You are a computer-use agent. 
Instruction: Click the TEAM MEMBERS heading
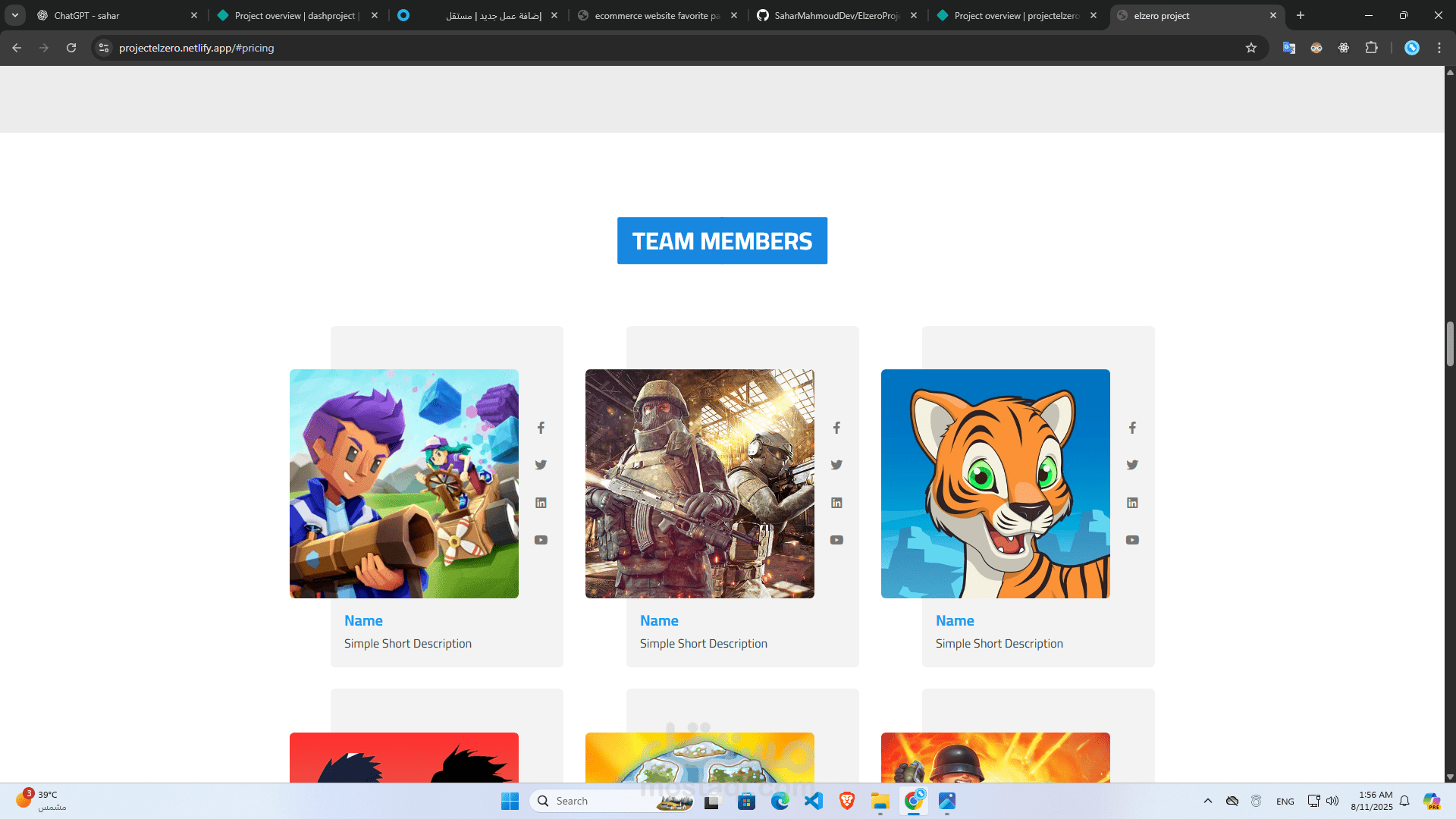[722, 241]
